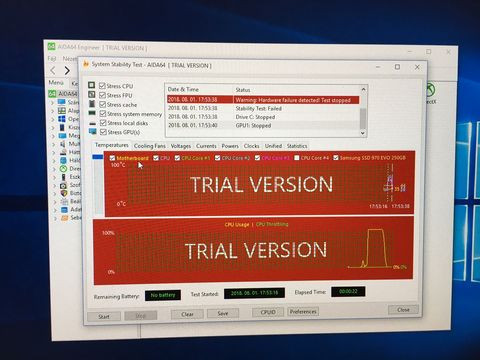The height and width of the screenshot is (360, 480).
Task: Click the monitor icon beside Stress GPU(s)
Action: 93,132
